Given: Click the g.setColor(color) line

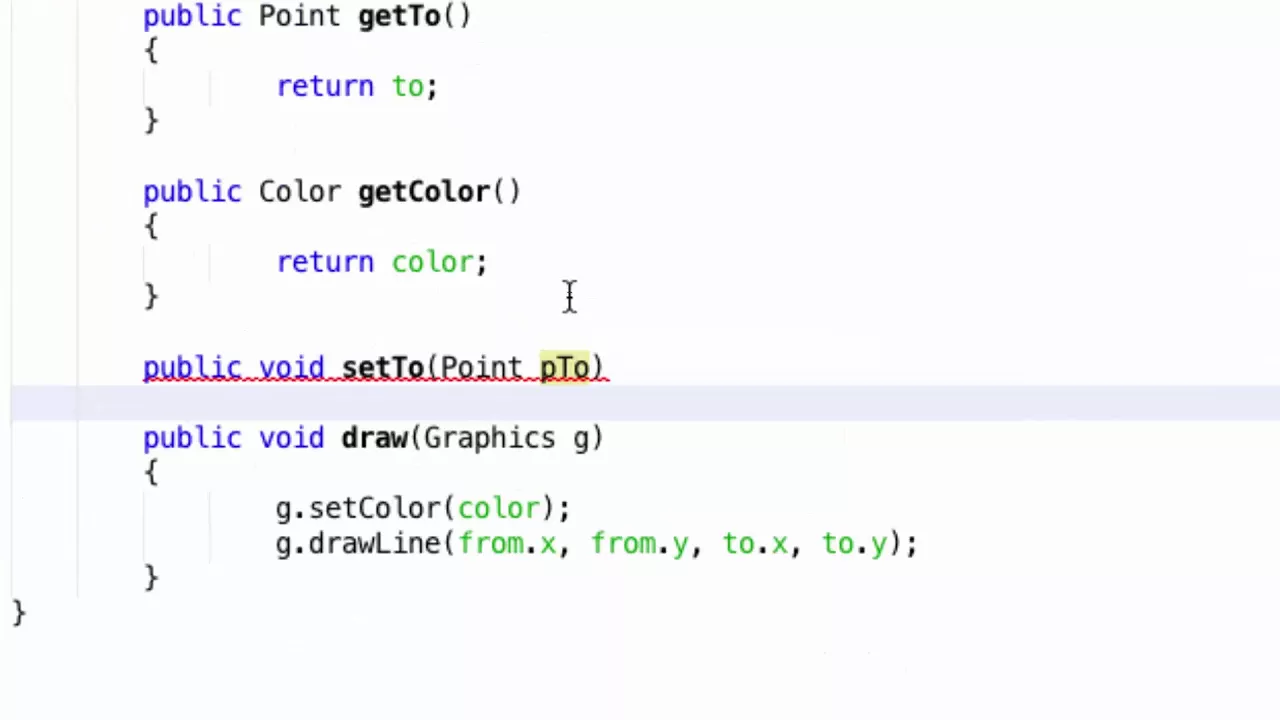Looking at the screenshot, I should (423, 508).
